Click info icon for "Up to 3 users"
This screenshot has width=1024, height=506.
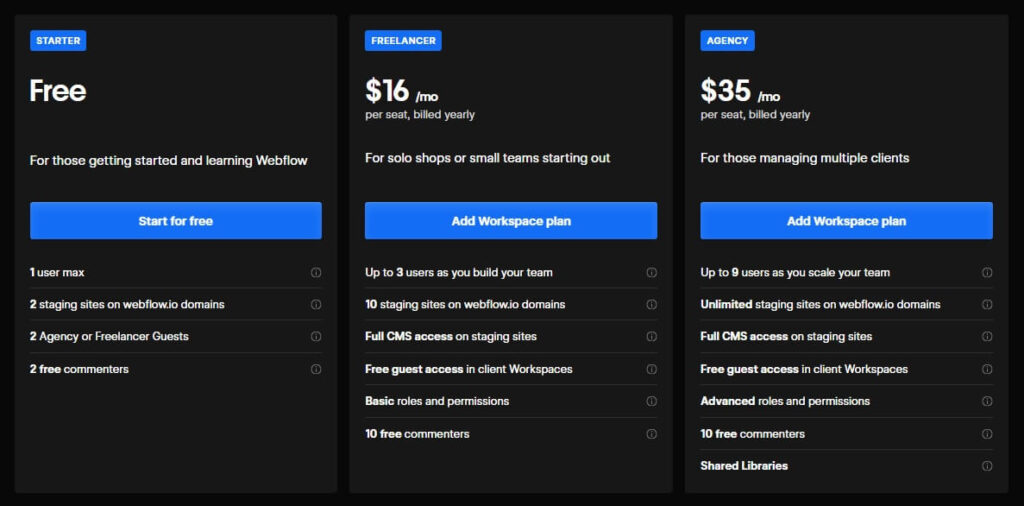[651, 272]
